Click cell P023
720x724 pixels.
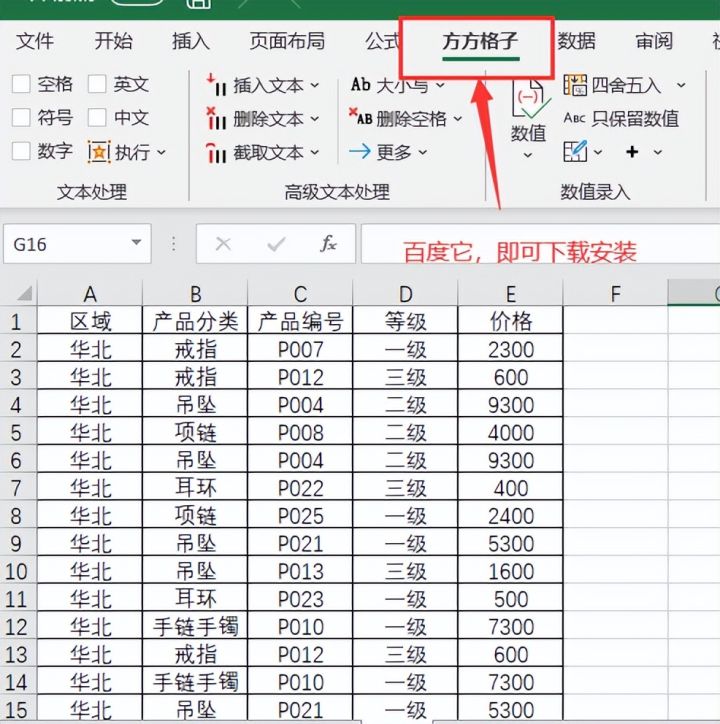pos(300,599)
